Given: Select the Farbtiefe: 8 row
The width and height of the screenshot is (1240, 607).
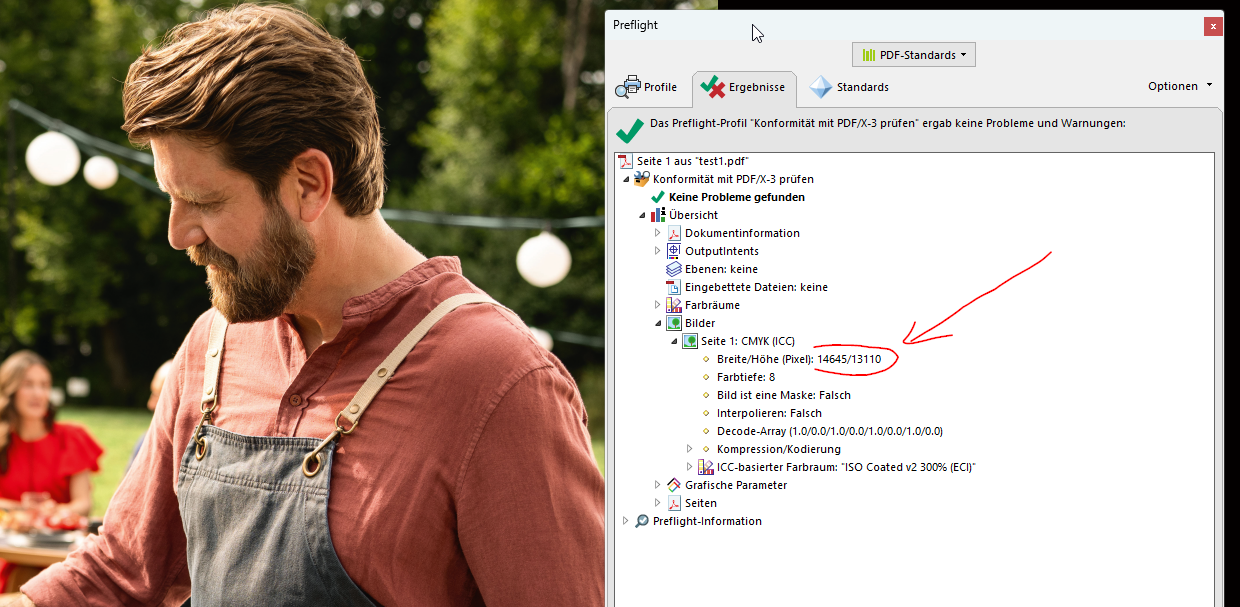Looking at the screenshot, I should 746,377.
